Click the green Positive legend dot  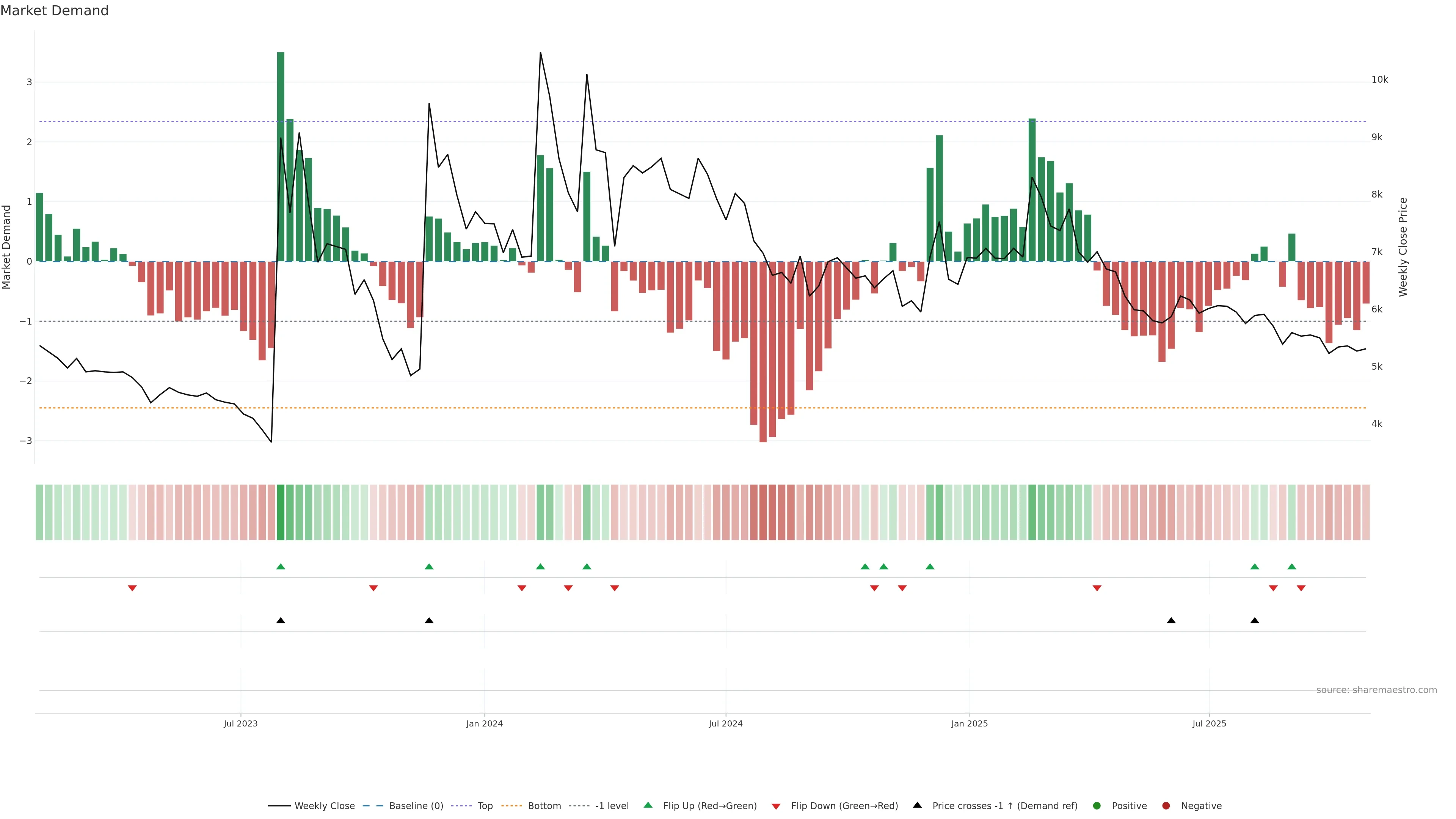pyautogui.click(x=1097, y=805)
